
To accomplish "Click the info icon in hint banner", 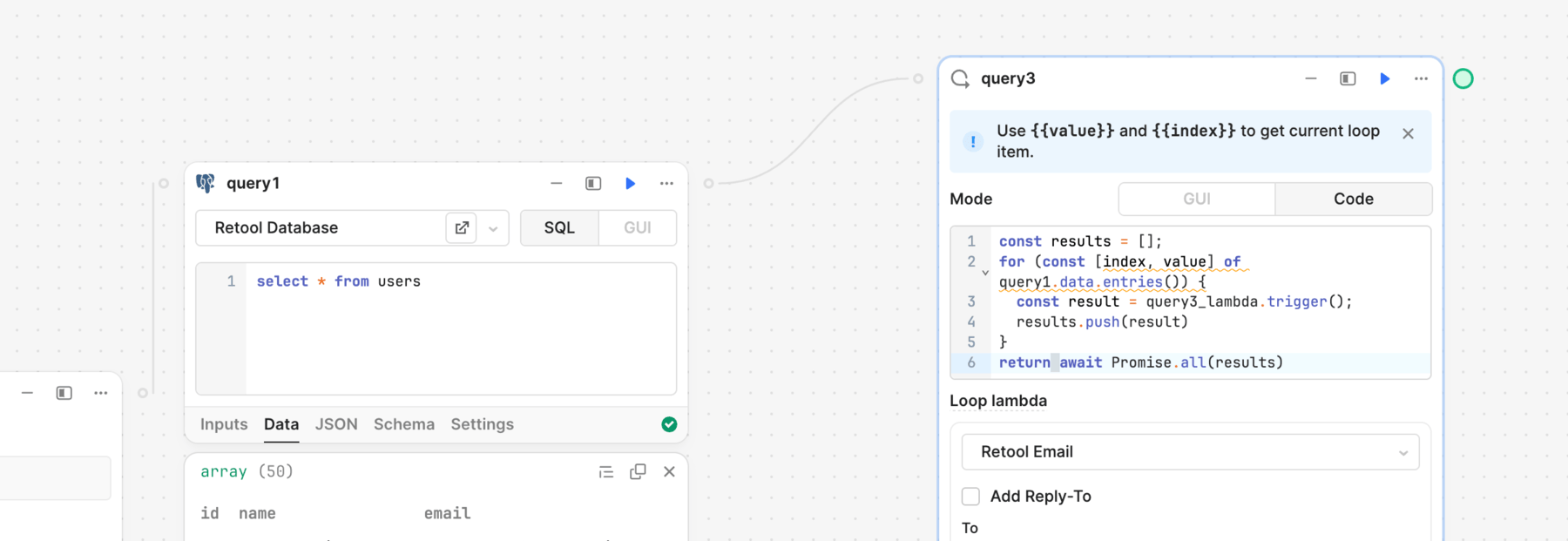I will pyautogui.click(x=973, y=141).
